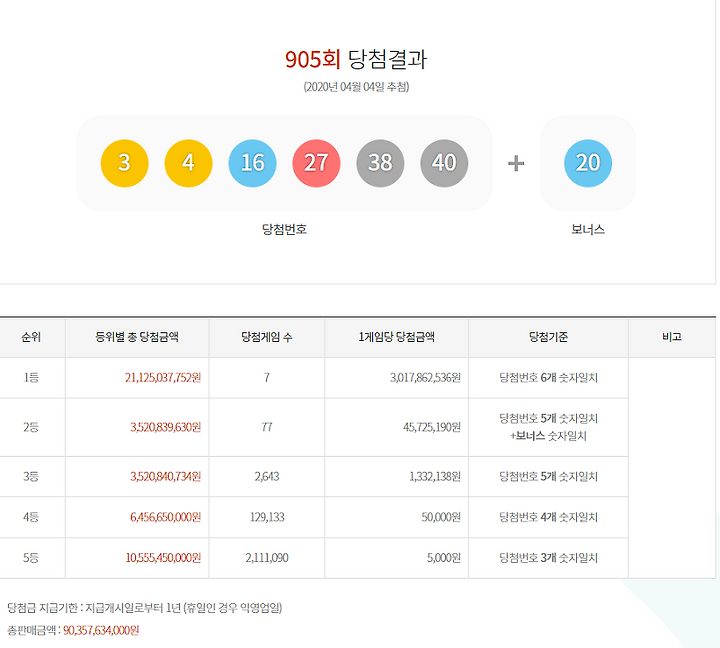Click winner count 129,133
The image size is (720, 648).
(267, 517)
